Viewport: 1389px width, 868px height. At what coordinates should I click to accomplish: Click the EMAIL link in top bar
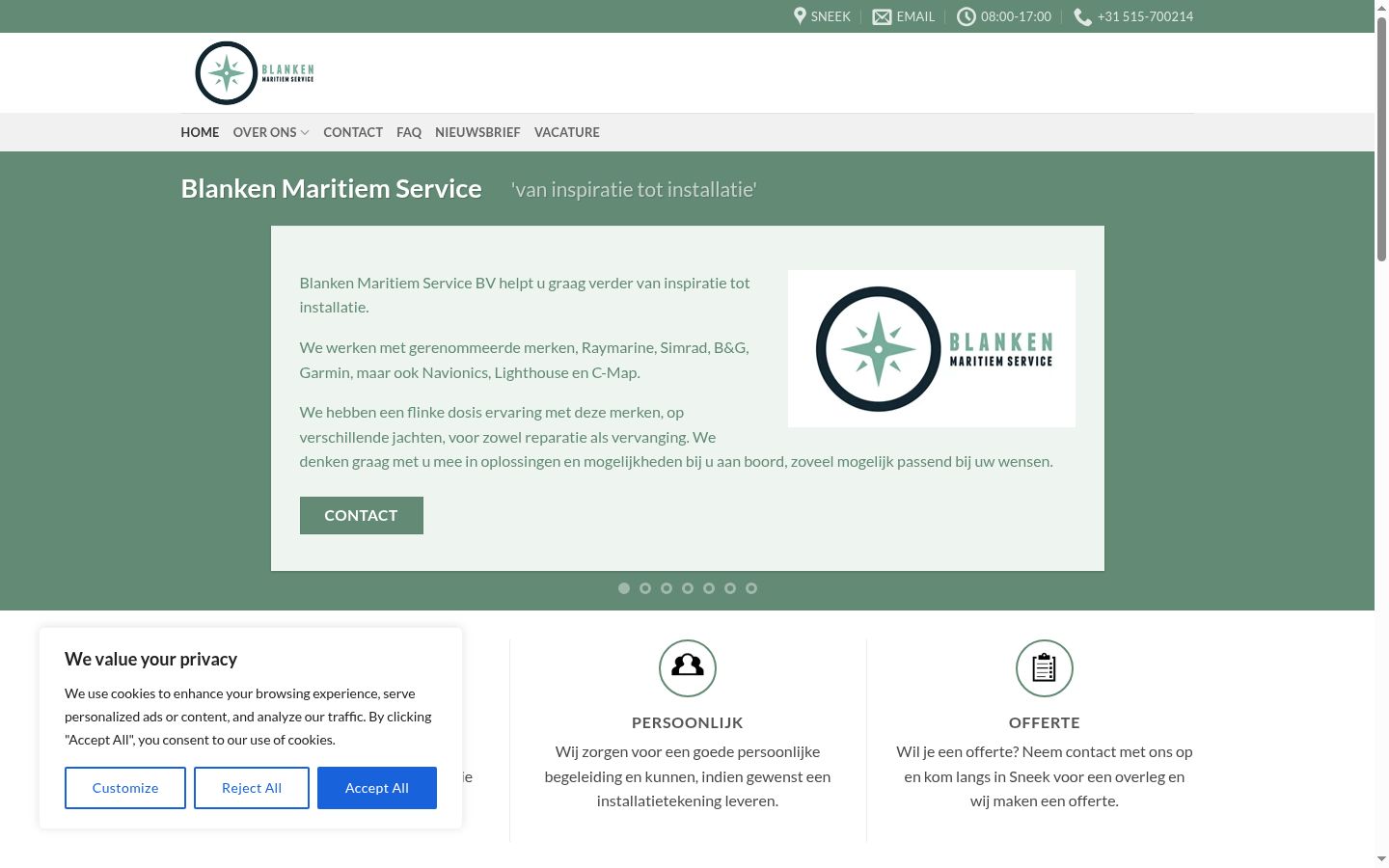[915, 16]
